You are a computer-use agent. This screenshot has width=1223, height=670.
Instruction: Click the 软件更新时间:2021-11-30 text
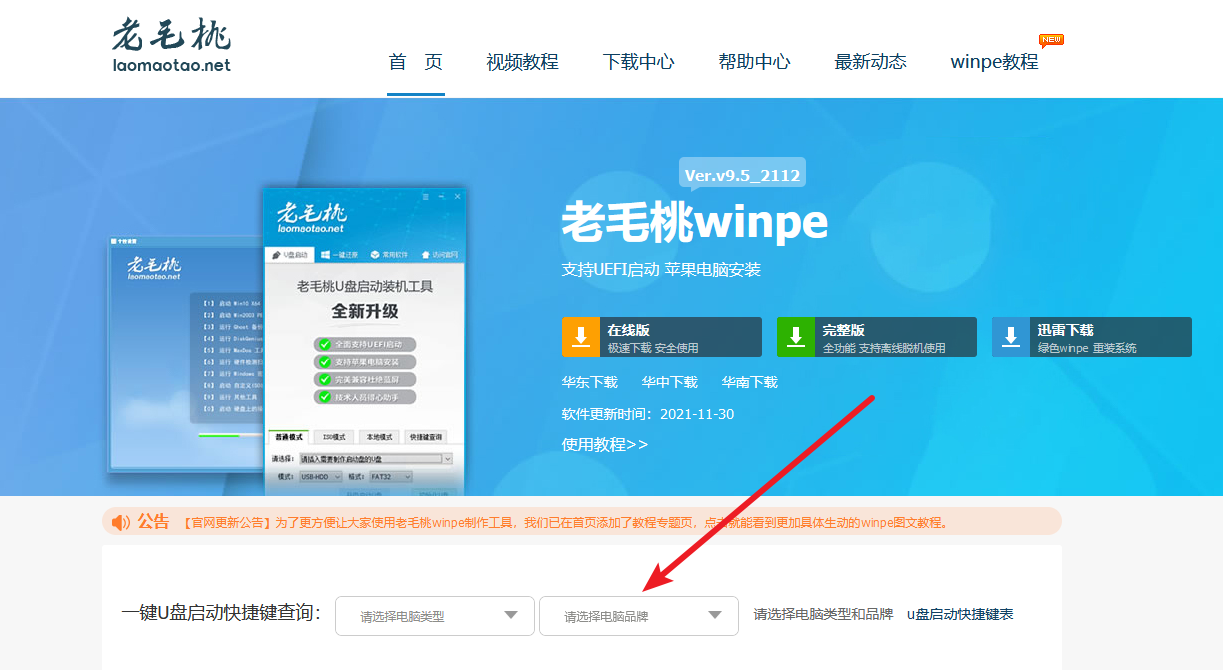(648, 414)
